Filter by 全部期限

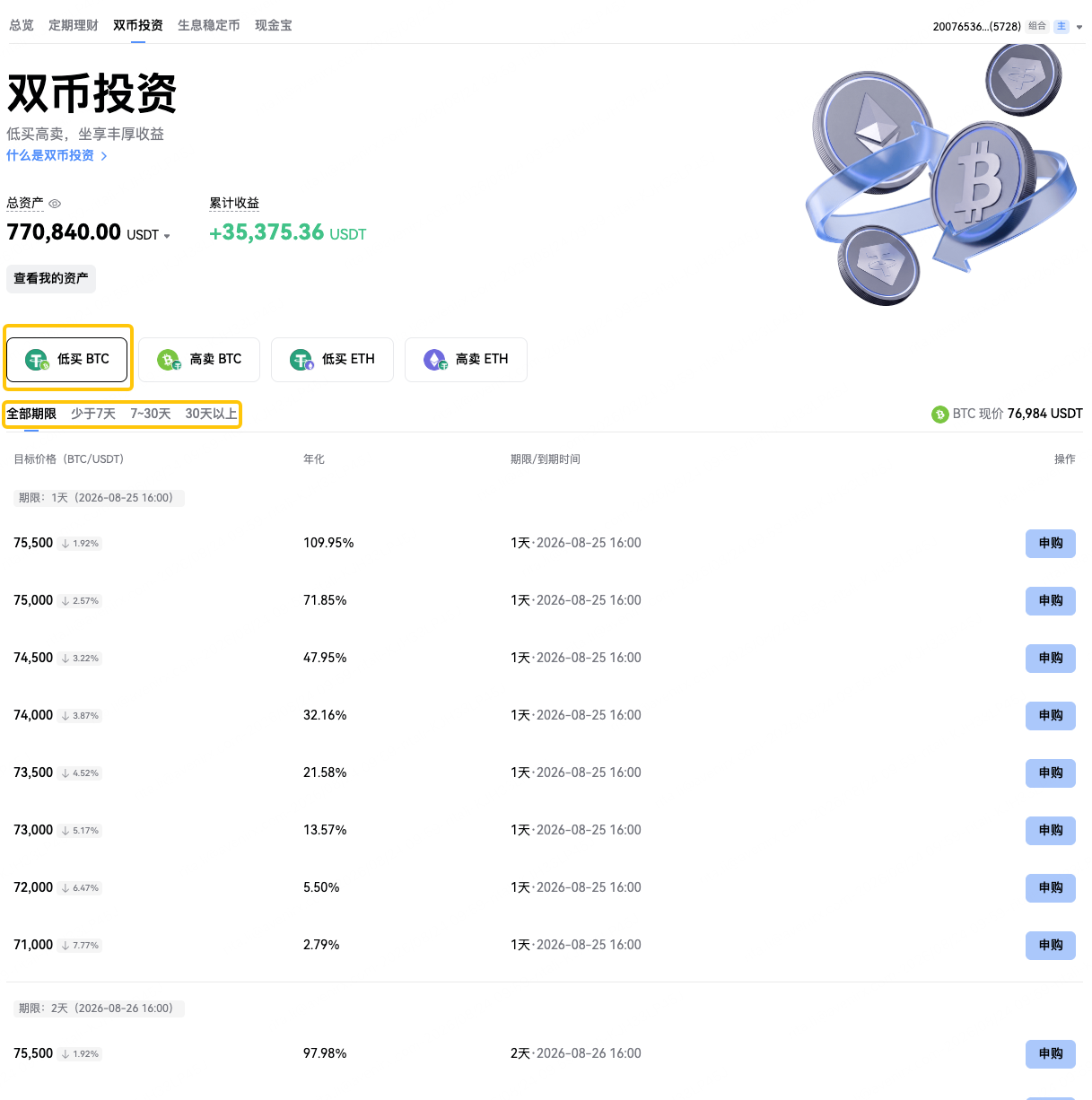[31, 414]
